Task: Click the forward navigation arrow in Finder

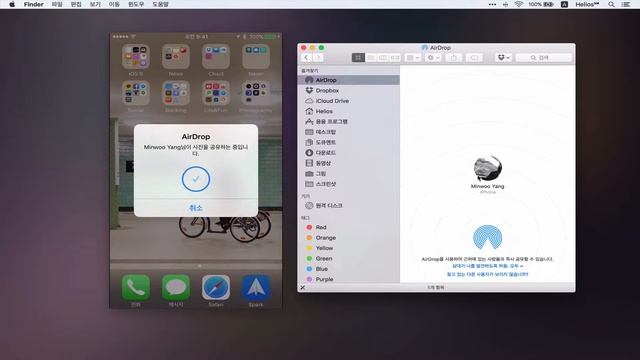Action: click(x=318, y=58)
